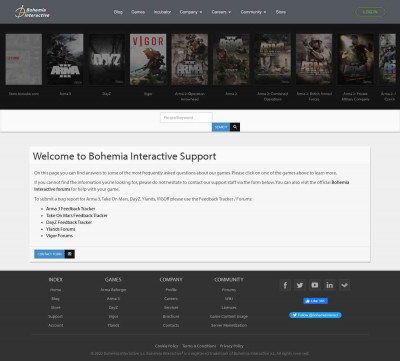Open Game Content Usage footer link
The image size is (400, 361).
229,316
